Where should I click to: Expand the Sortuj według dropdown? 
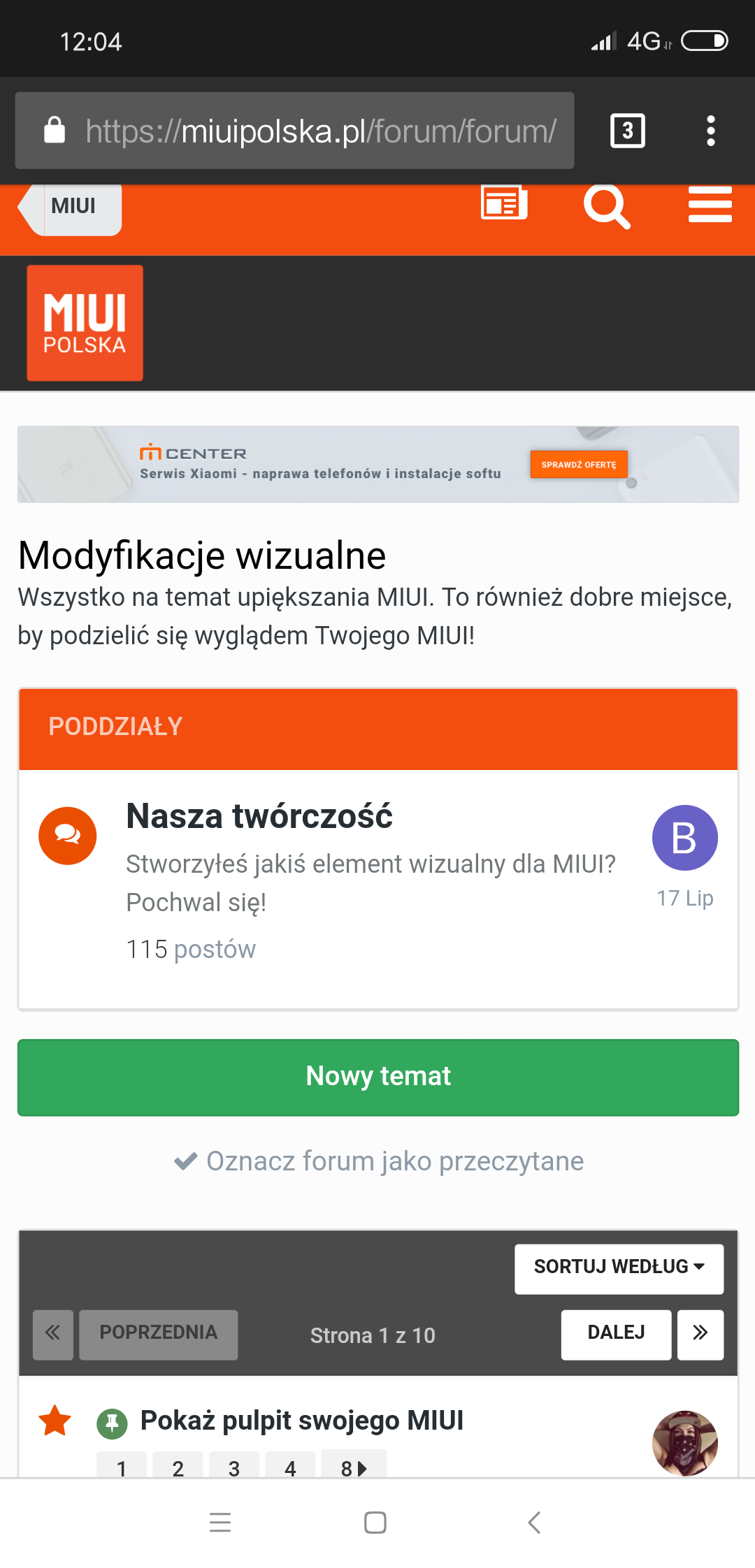click(619, 1268)
